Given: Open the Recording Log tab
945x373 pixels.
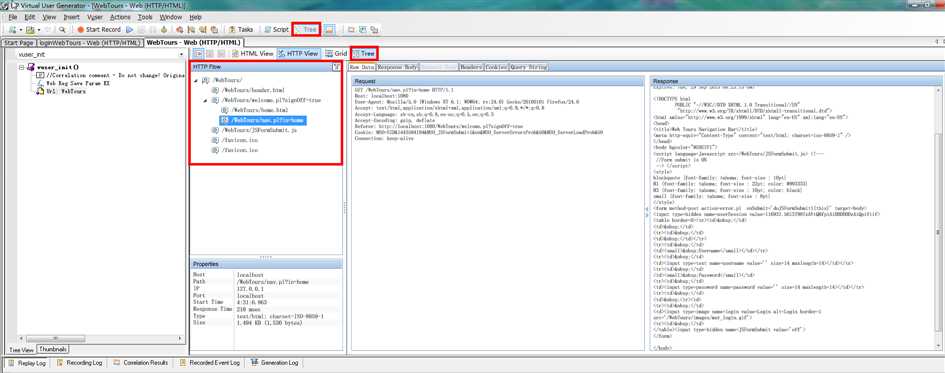Looking at the screenshot, I should click(79, 363).
